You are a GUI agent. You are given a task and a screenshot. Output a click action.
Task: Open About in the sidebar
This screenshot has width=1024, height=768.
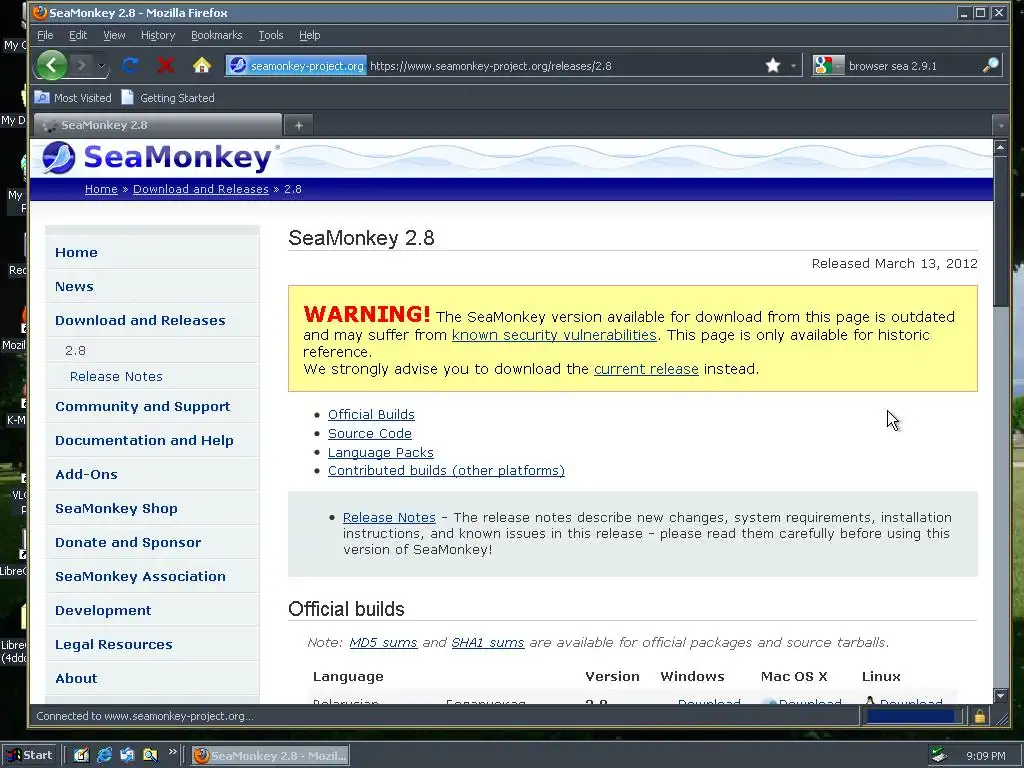coord(76,678)
